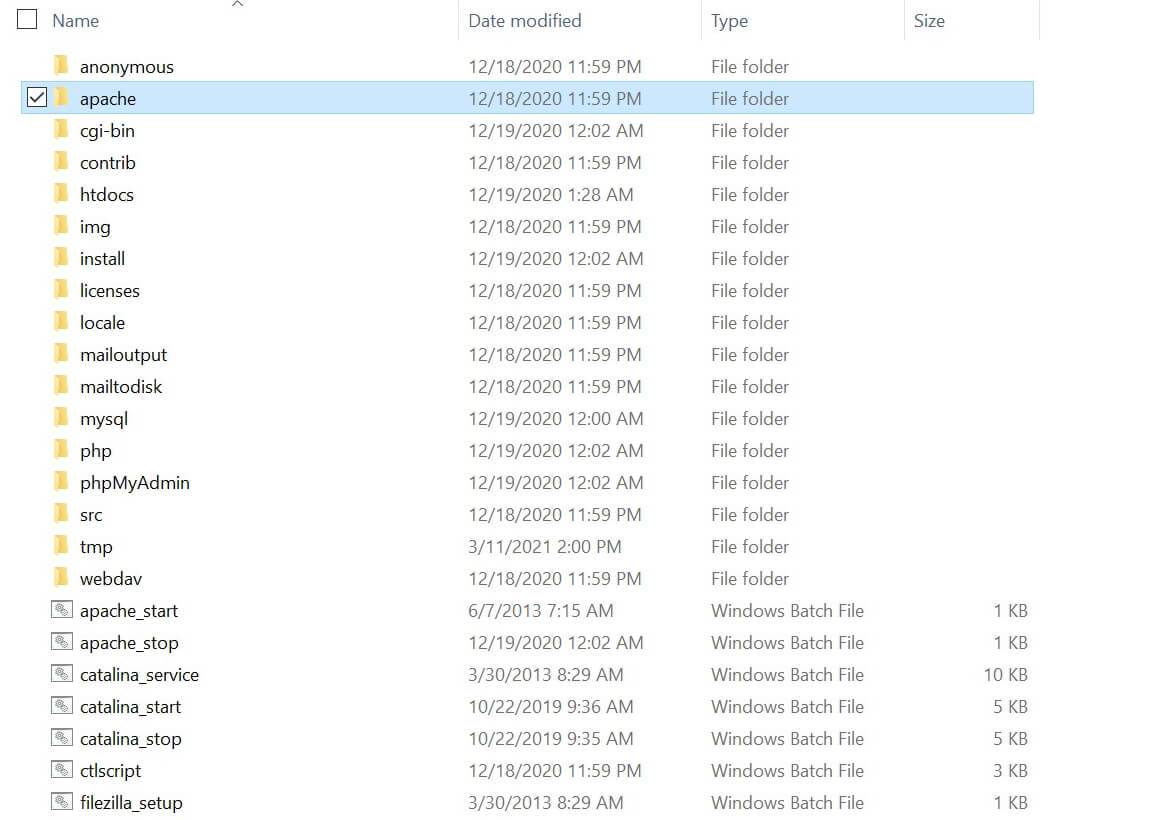Select the apache_stop file name

[x=129, y=643]
